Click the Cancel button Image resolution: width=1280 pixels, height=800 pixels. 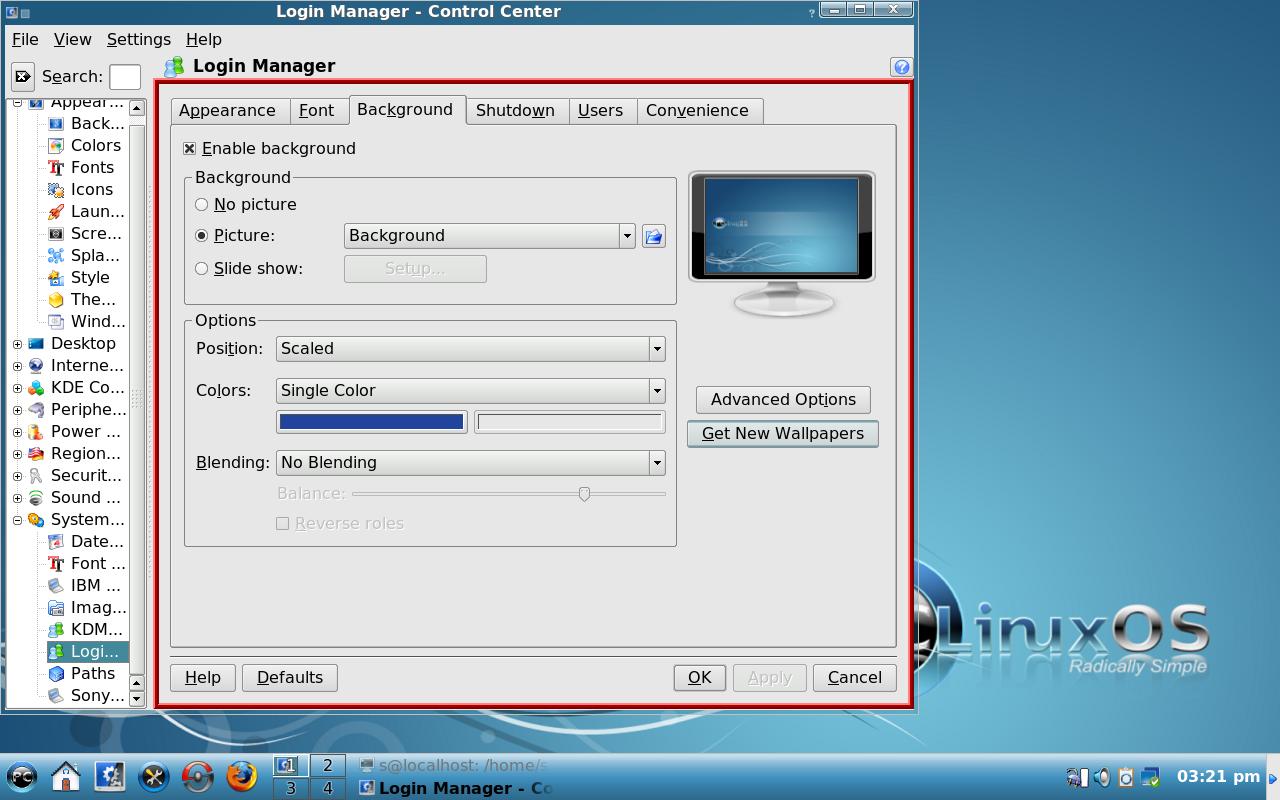(x=854, y=677)
